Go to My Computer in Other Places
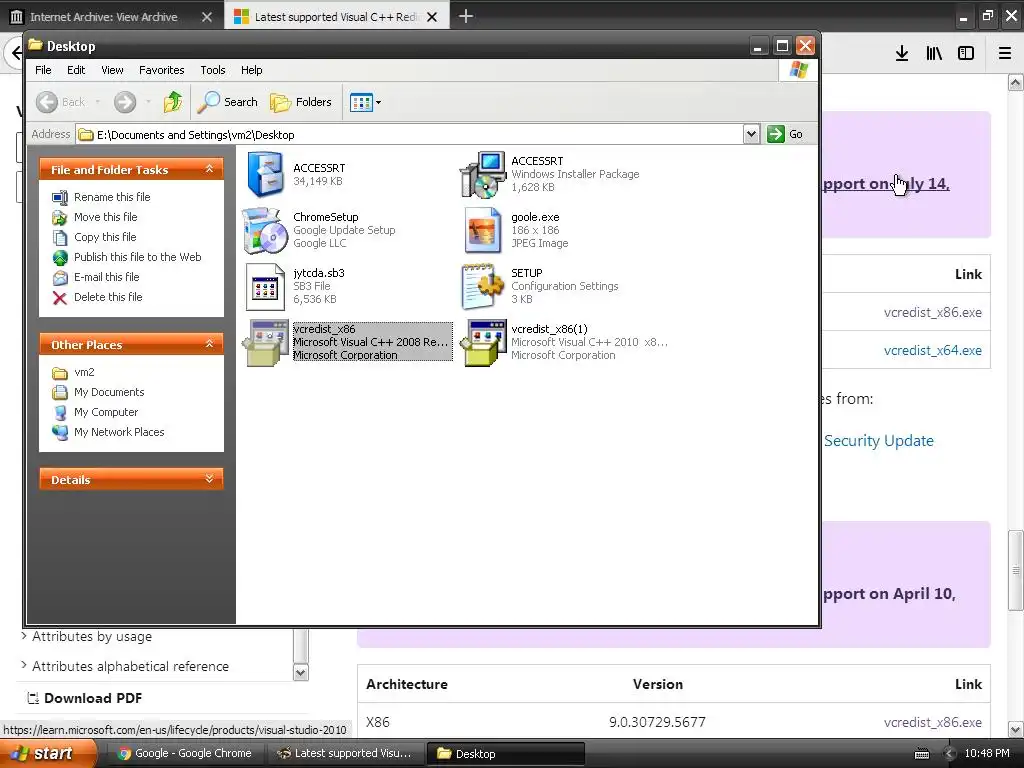Viewport: 1024px width, 768px height. 106,412
